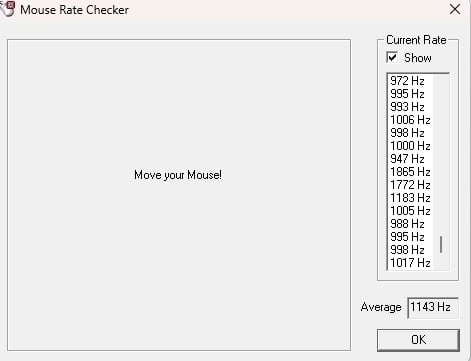Select the 1772 Hz list entry
Viewport: 471px width, 361px height.
tap(410, 185)
